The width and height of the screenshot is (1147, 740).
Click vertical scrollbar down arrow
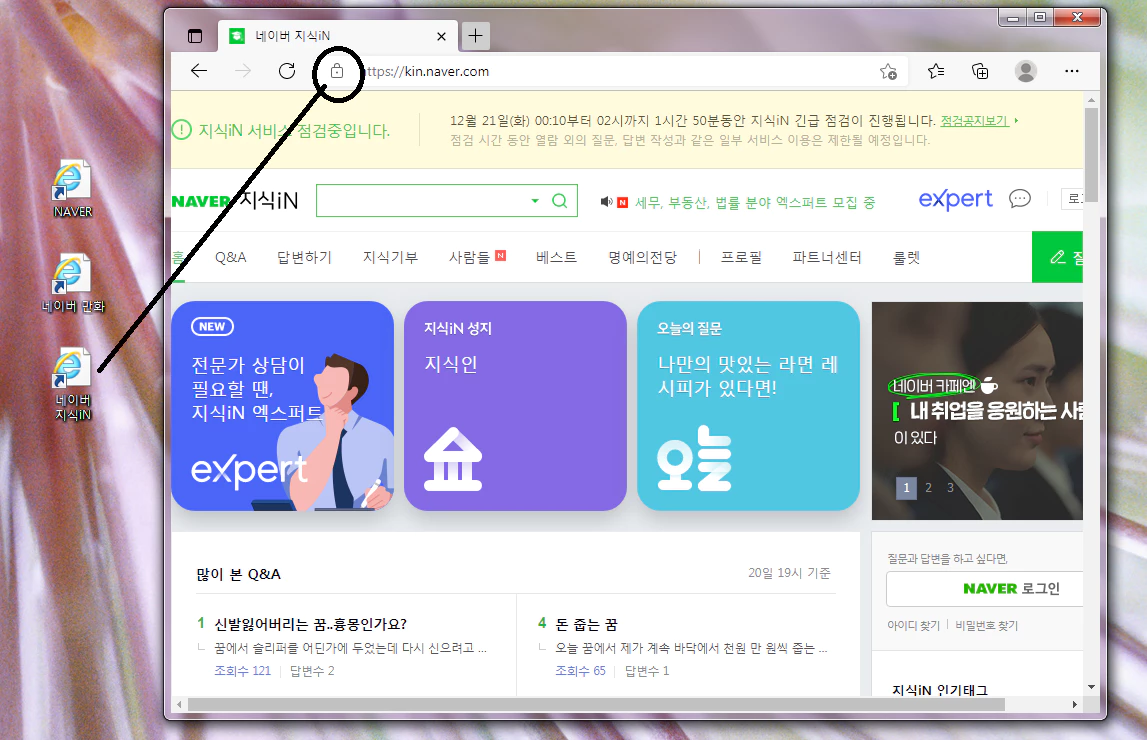click(1091, 687)
